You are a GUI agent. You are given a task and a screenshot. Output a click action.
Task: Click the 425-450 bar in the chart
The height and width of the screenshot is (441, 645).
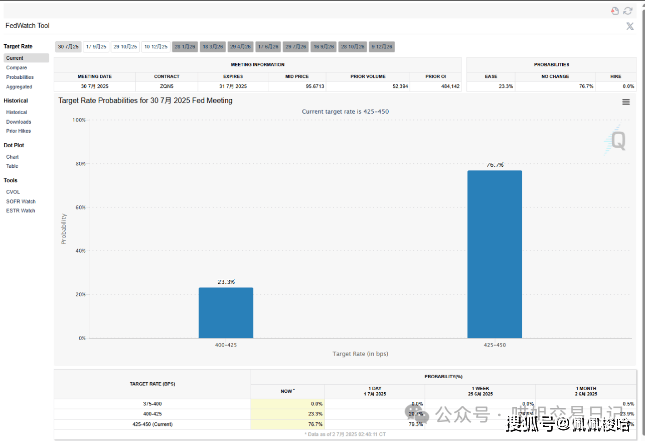(494, 254)
